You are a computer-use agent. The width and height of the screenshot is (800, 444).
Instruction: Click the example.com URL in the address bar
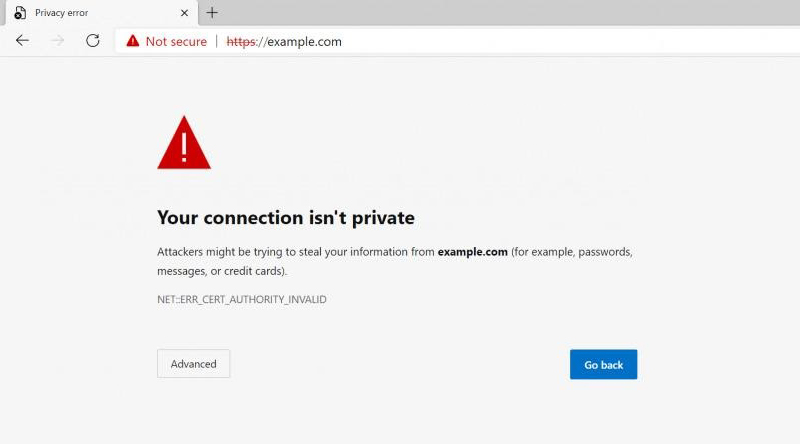[284, 41]
